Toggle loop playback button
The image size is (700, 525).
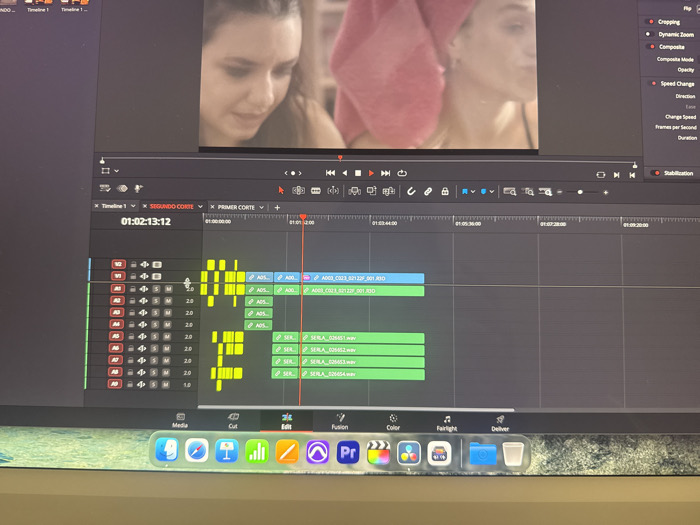point(402,173)
